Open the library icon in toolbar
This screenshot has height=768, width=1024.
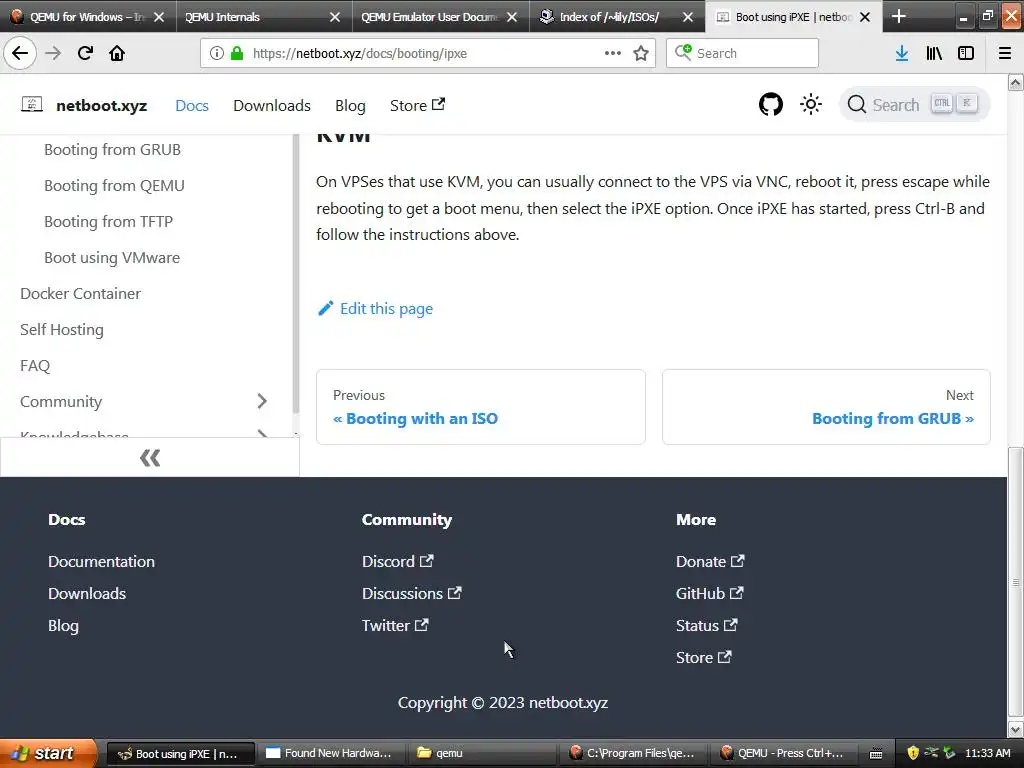(x=934, y=53)
